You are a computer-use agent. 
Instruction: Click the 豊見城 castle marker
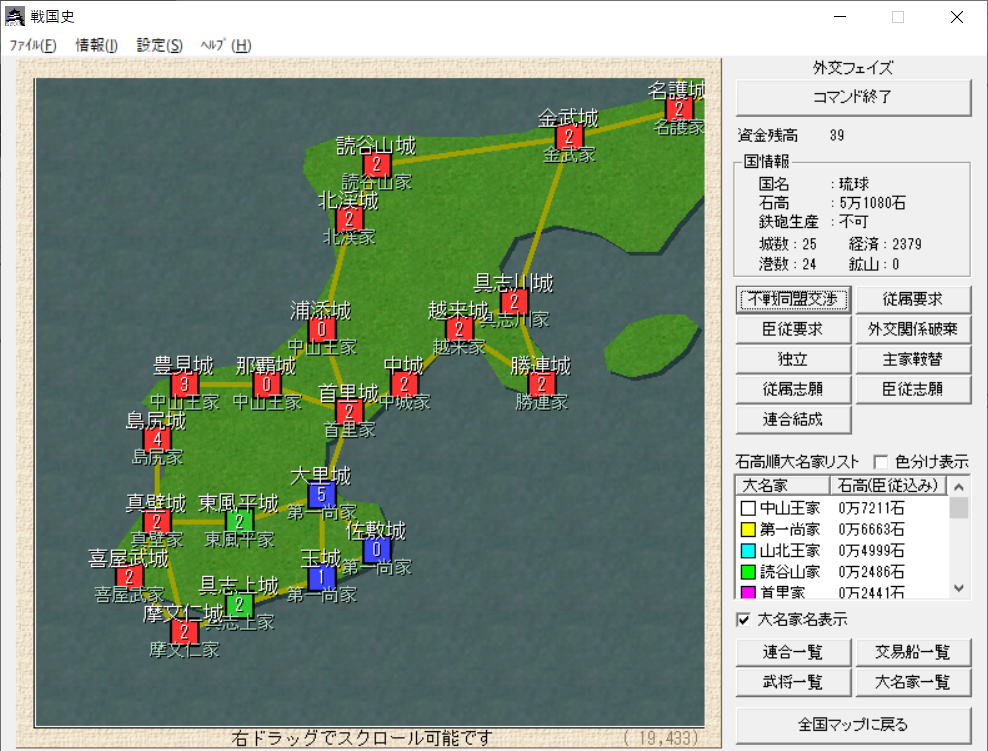[x=184, y=384]
